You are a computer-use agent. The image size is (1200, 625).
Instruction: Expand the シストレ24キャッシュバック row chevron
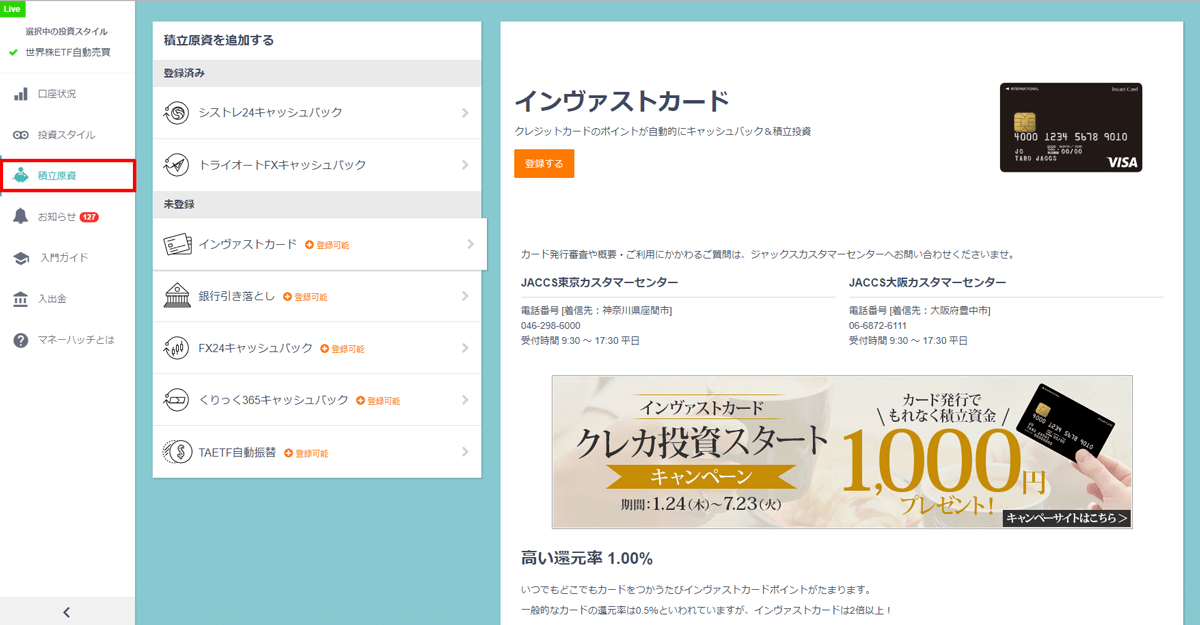tap(466, 113)
